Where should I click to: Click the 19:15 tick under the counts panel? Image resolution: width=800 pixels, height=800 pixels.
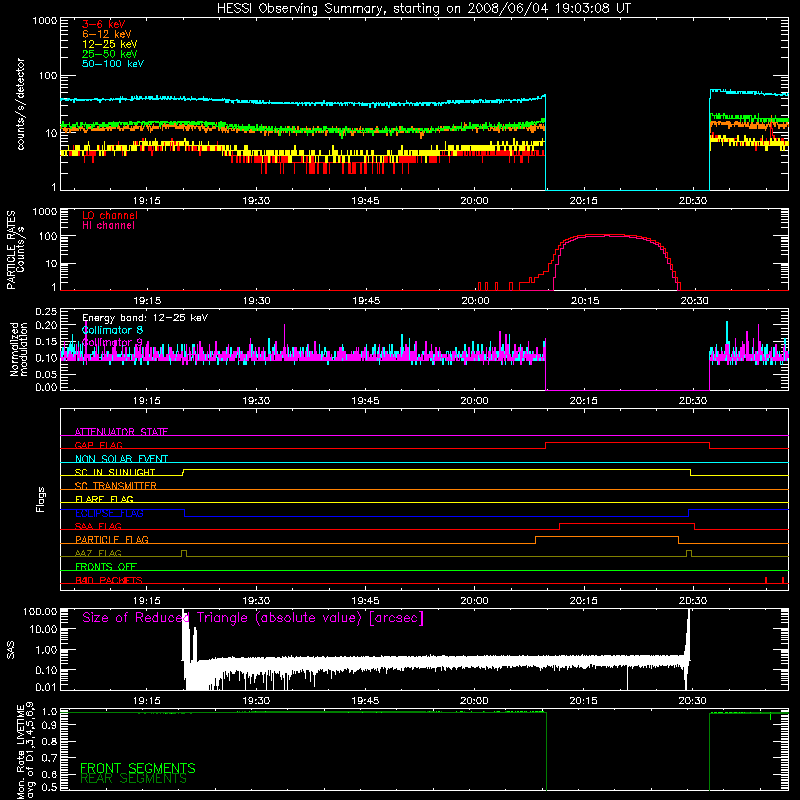pos(147,201)
